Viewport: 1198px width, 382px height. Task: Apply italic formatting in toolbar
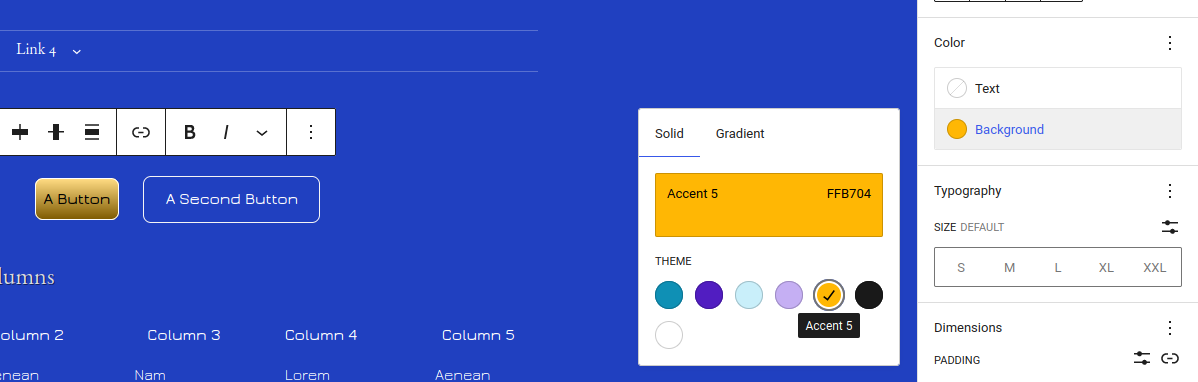[226, 132]
